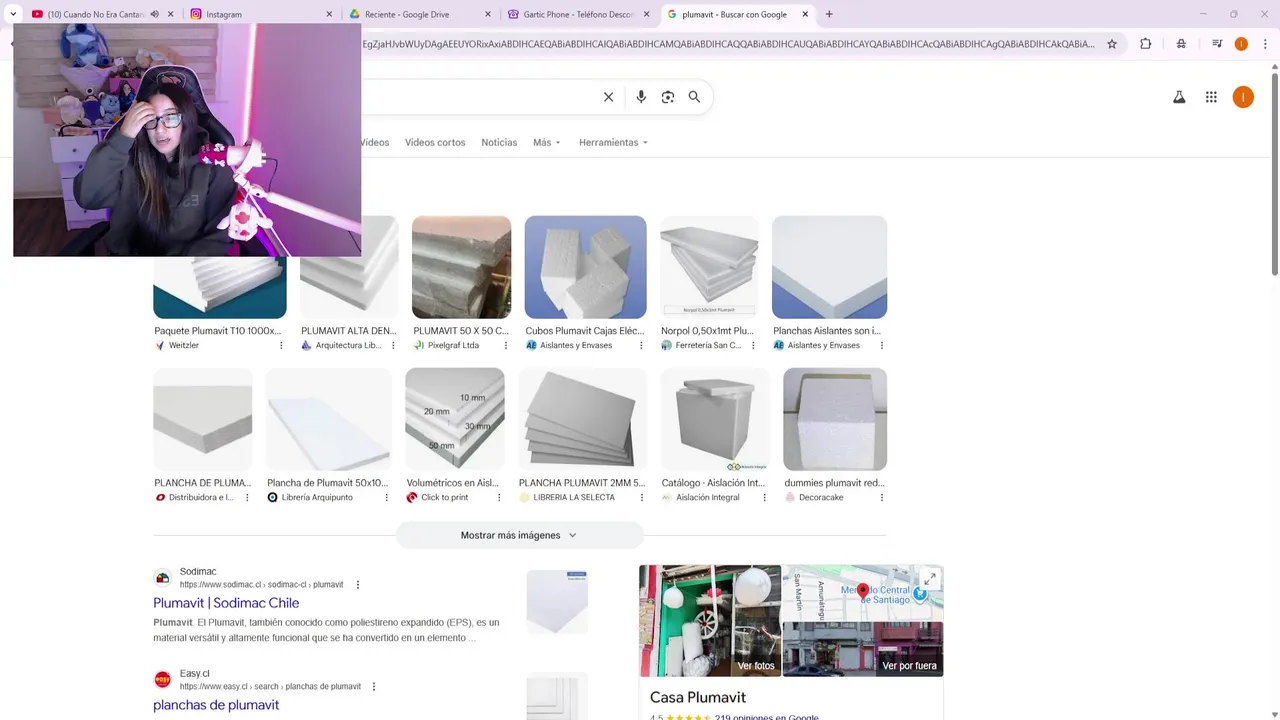This screenshot has height=720, width=1280.
Task: Open the tab search chevron
Action: 13,14
